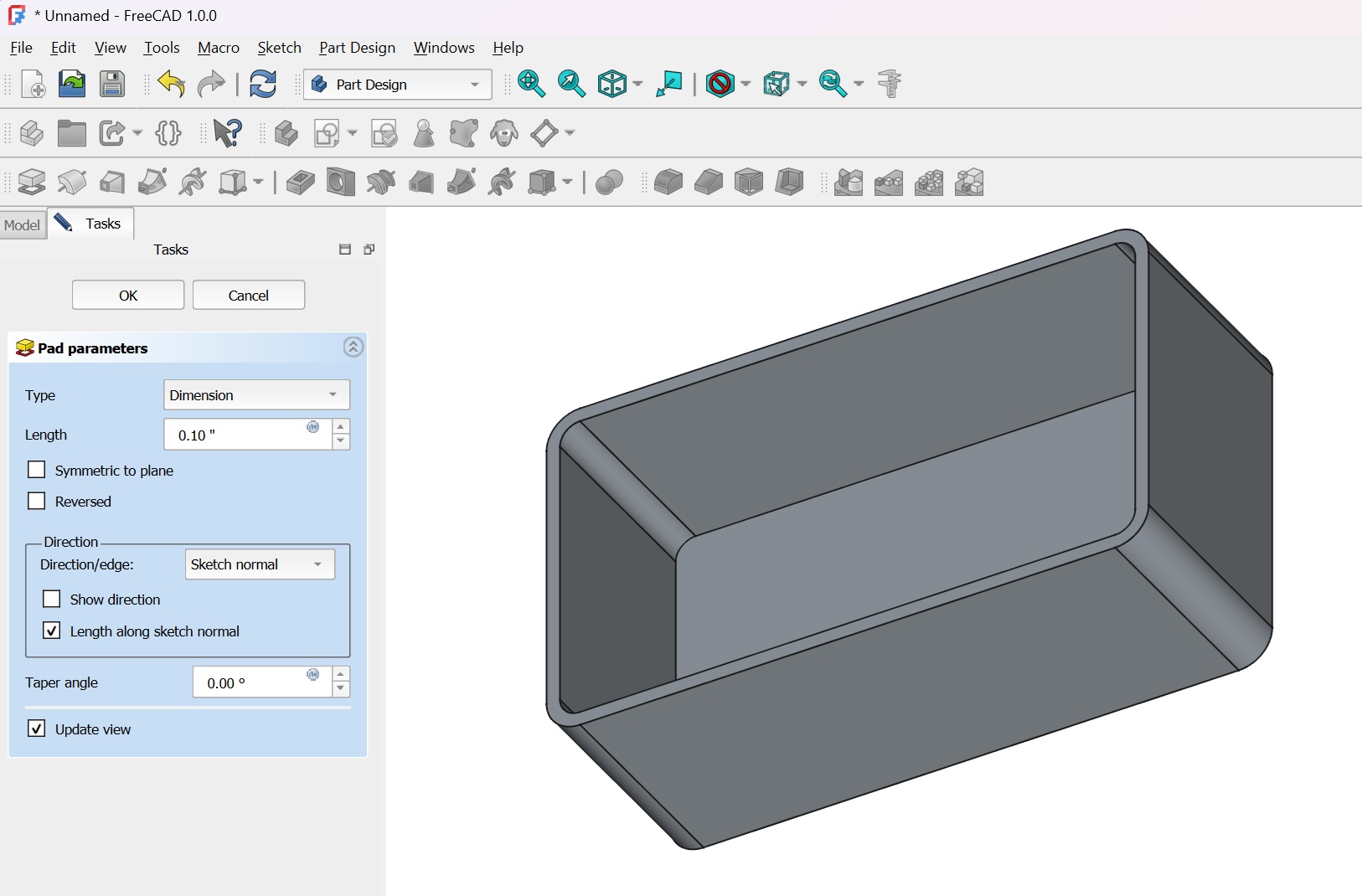Open the Part Design workbench selector
1362x896 pixels.
point(397,85)
